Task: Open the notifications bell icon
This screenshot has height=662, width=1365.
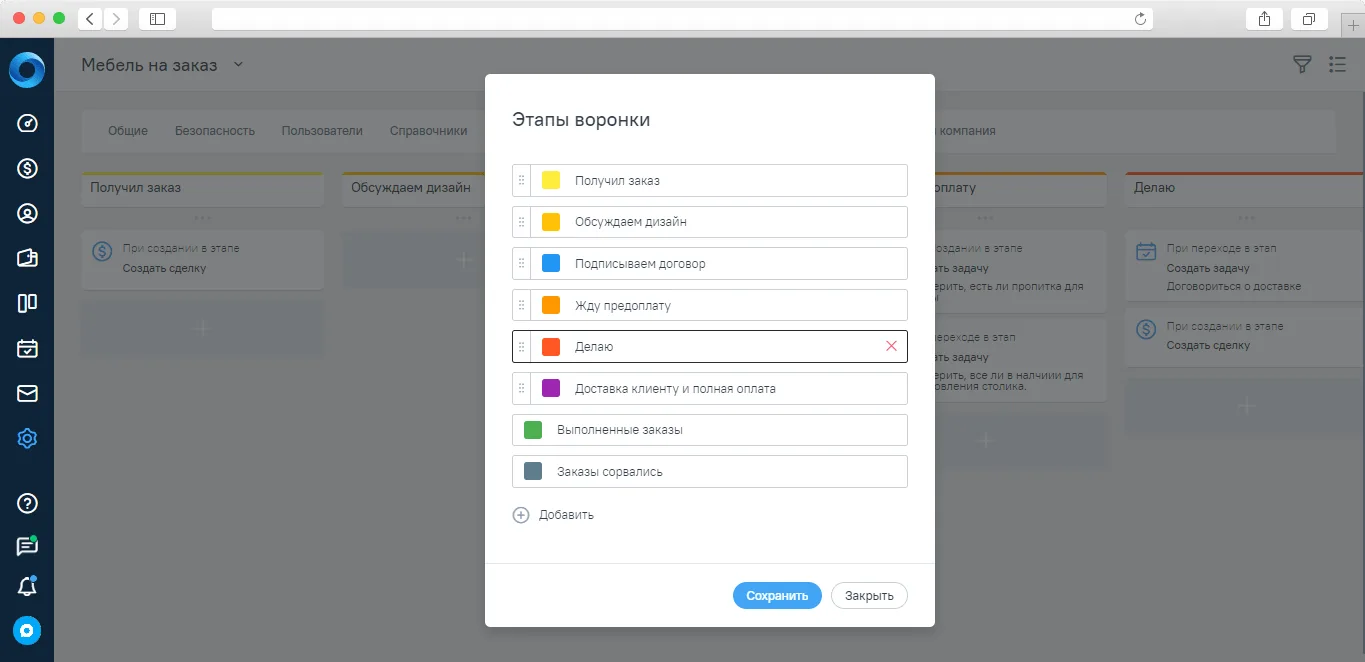Action: point(27,588)
